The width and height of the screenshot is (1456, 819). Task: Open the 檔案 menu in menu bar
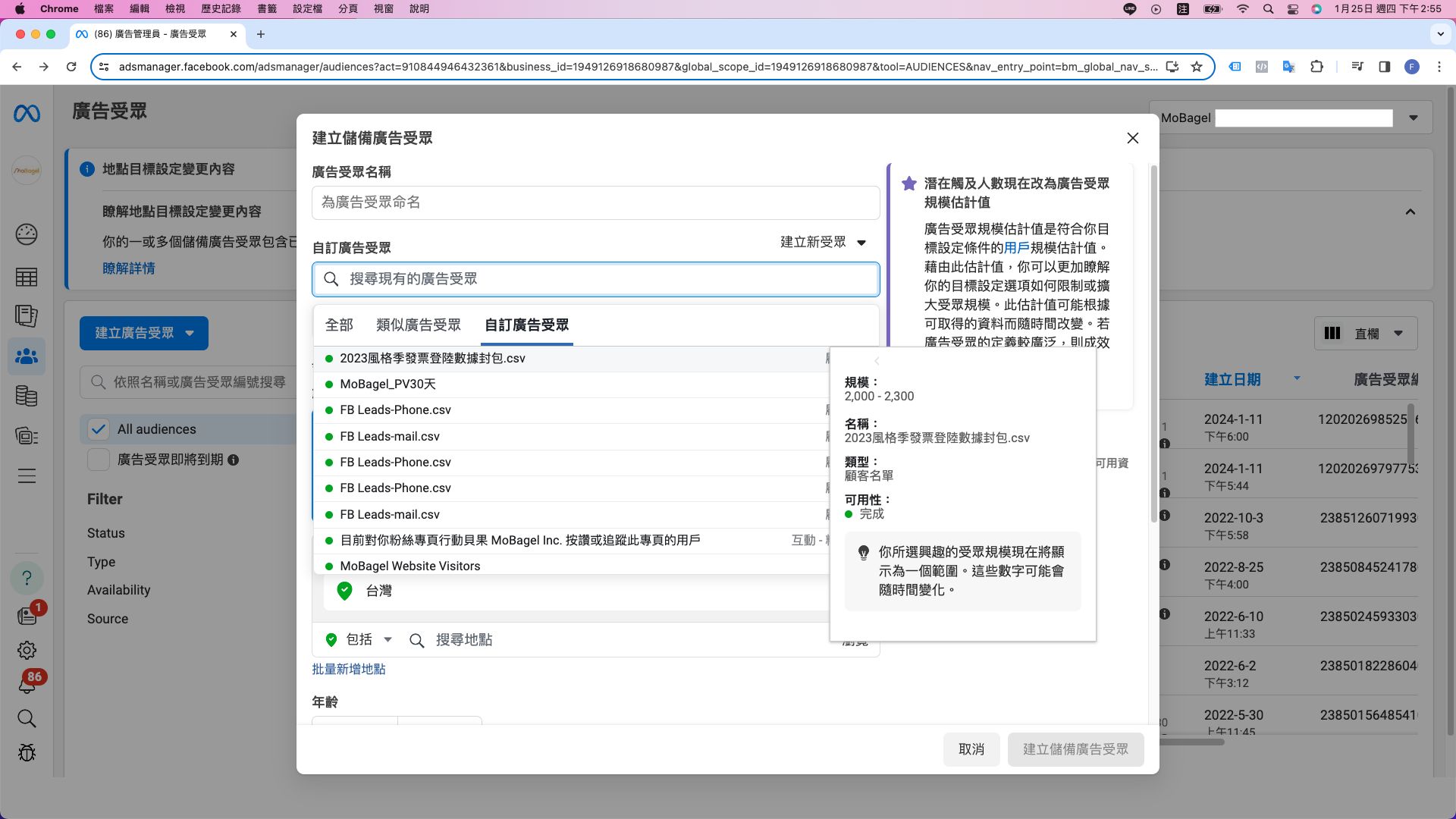point(104,9)
